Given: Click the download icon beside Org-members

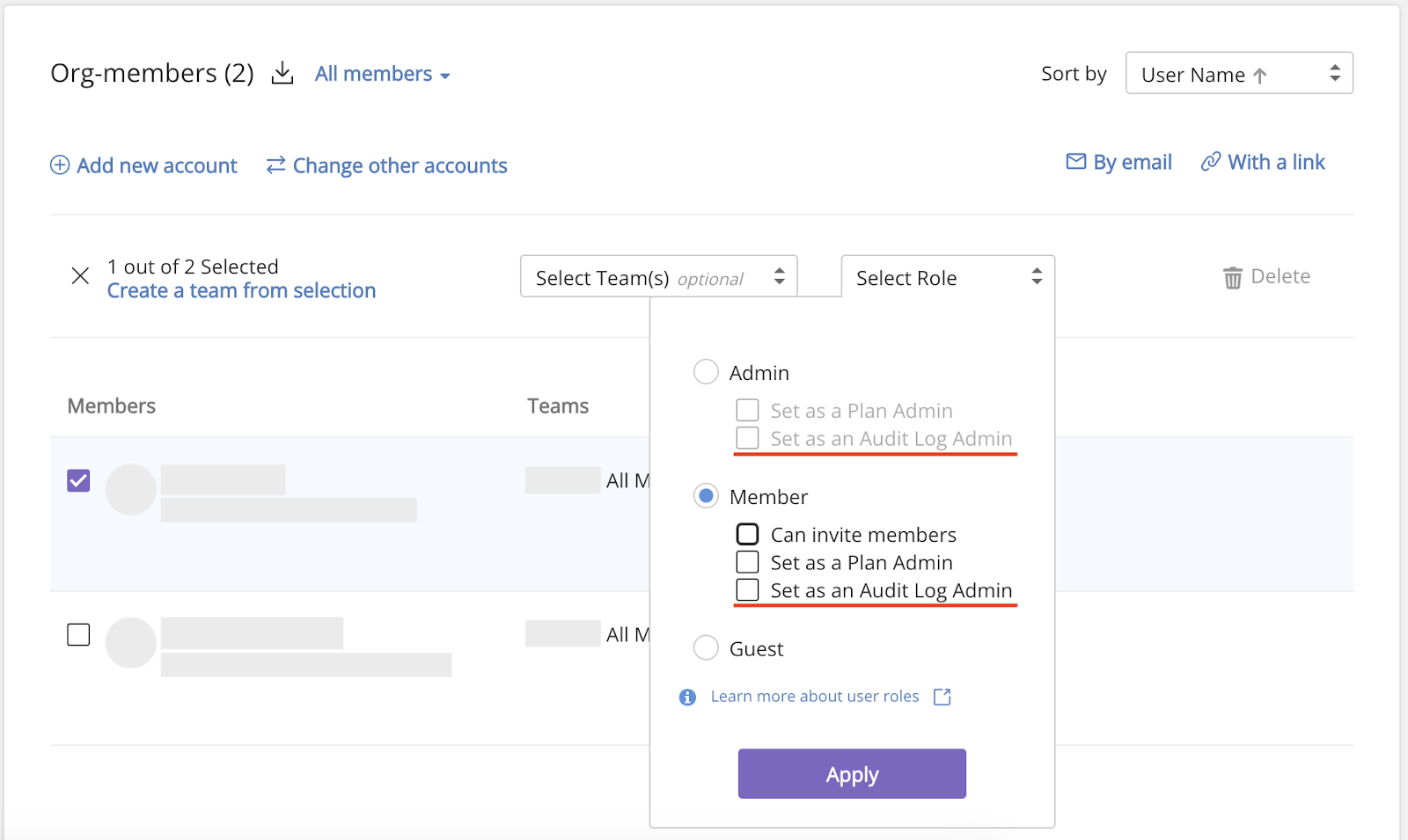Looking at the screenshot, I should (282, 73).
